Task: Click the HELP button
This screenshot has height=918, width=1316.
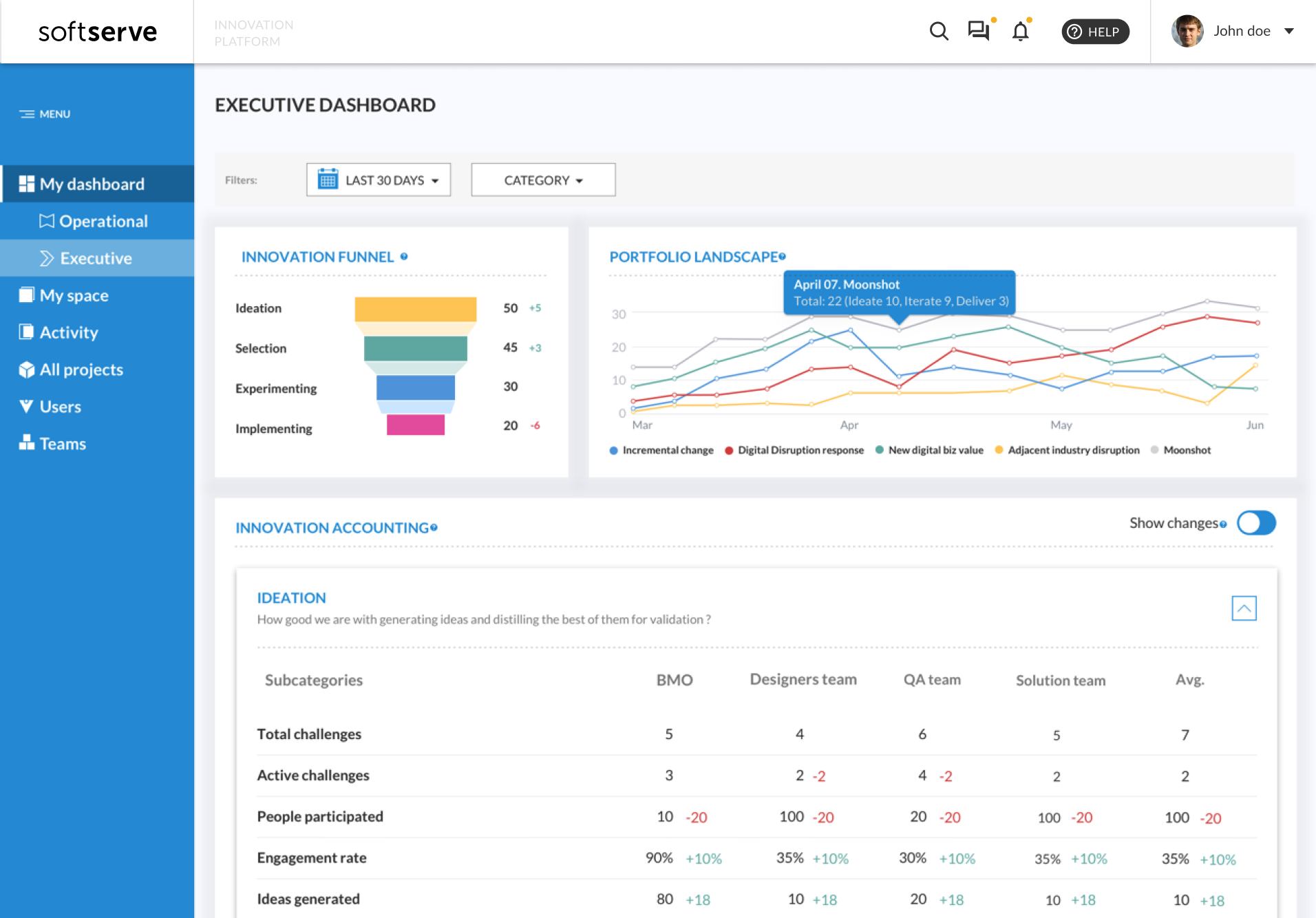Action: (x=1095, y=32)
